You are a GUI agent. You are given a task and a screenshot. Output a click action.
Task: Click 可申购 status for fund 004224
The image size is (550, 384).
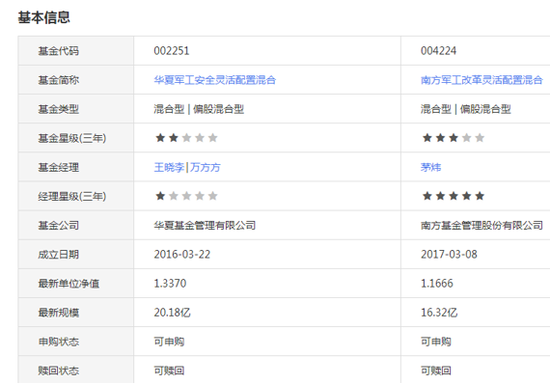(x=436, y=342)
